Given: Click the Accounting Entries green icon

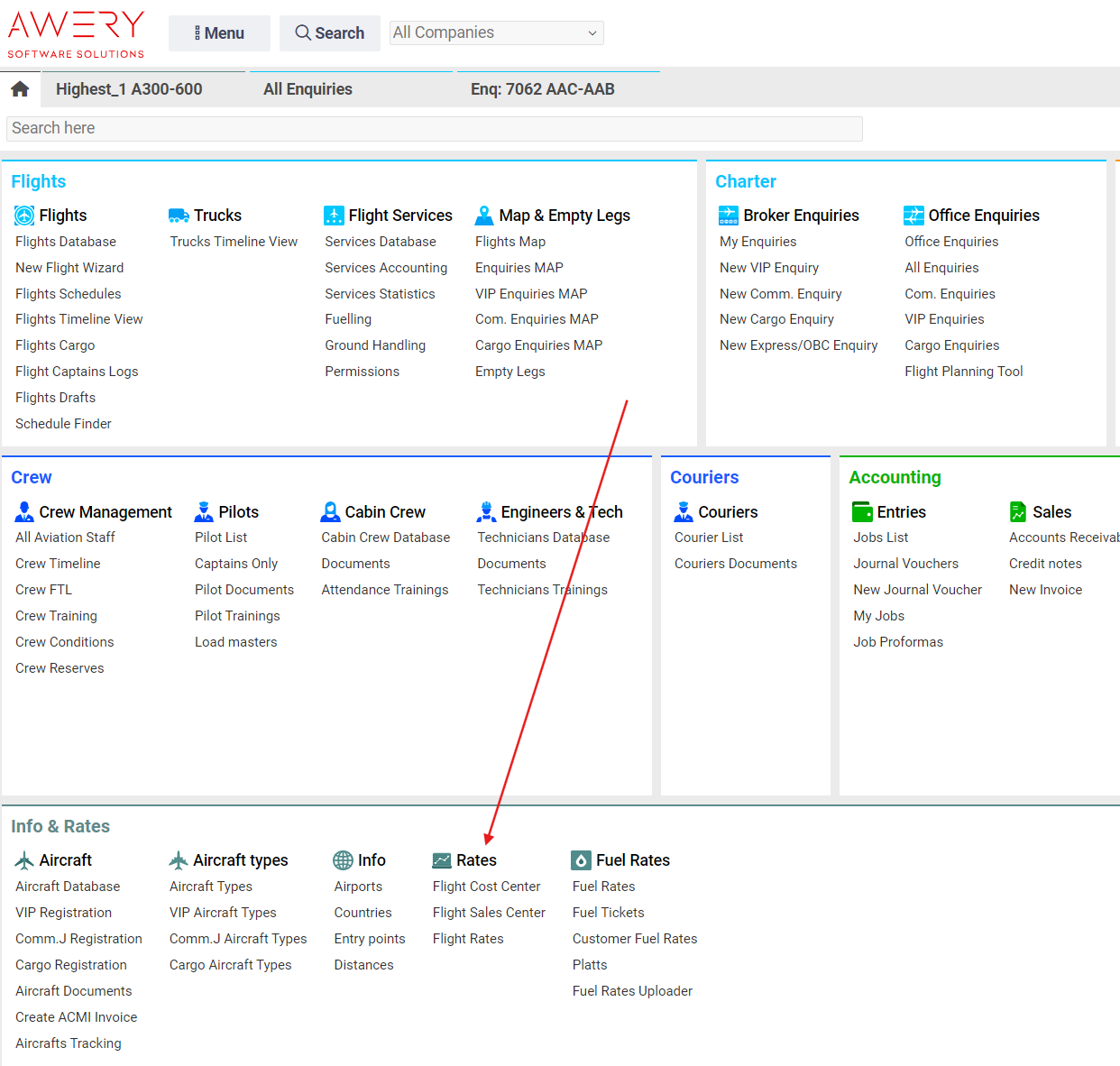Looking at the screenshot, I should pyautogui.click(x=862, y=512).
